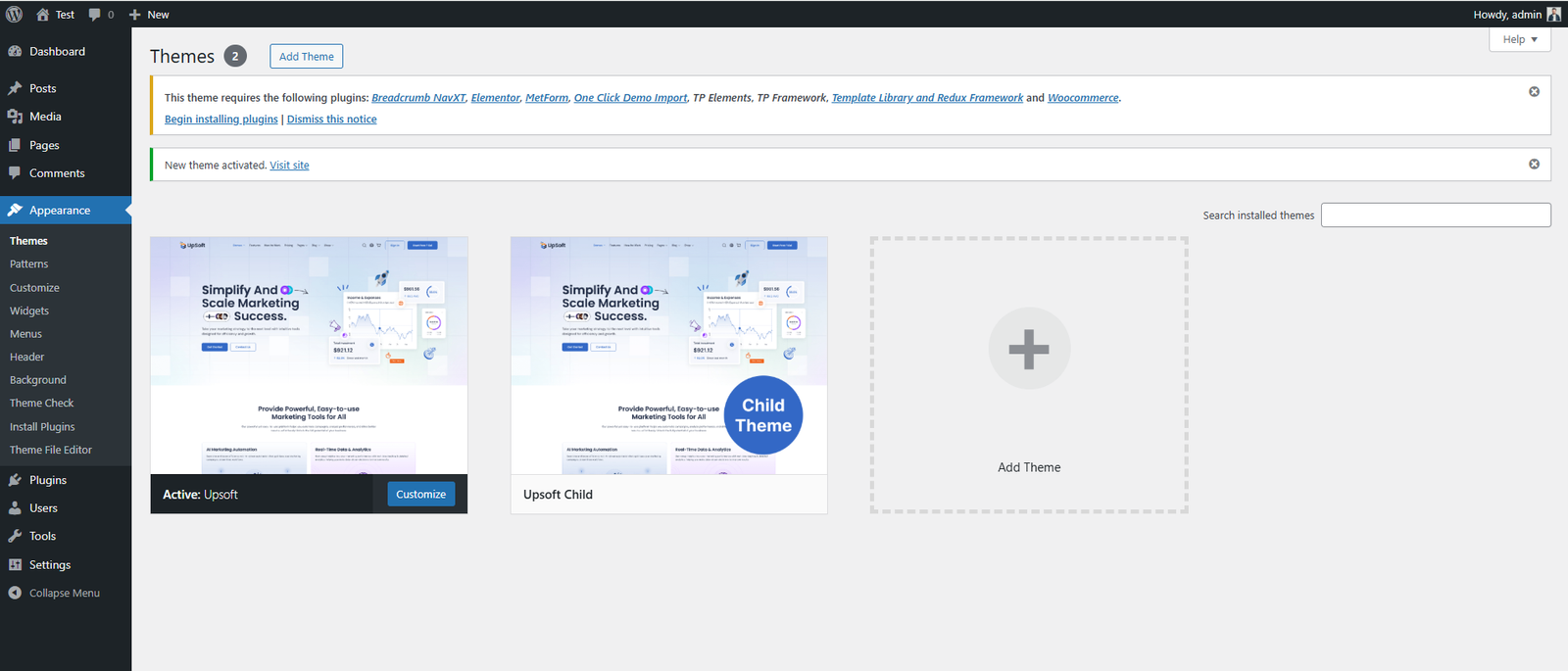Click the Visit site link
The image size is (1568, 671).
(x=289, y=166)
